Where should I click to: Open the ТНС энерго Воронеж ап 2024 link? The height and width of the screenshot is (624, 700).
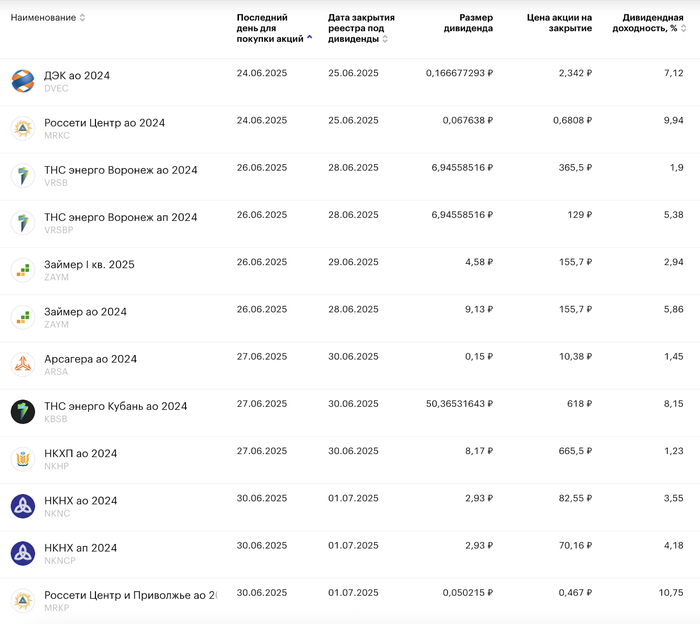(120, 217)
